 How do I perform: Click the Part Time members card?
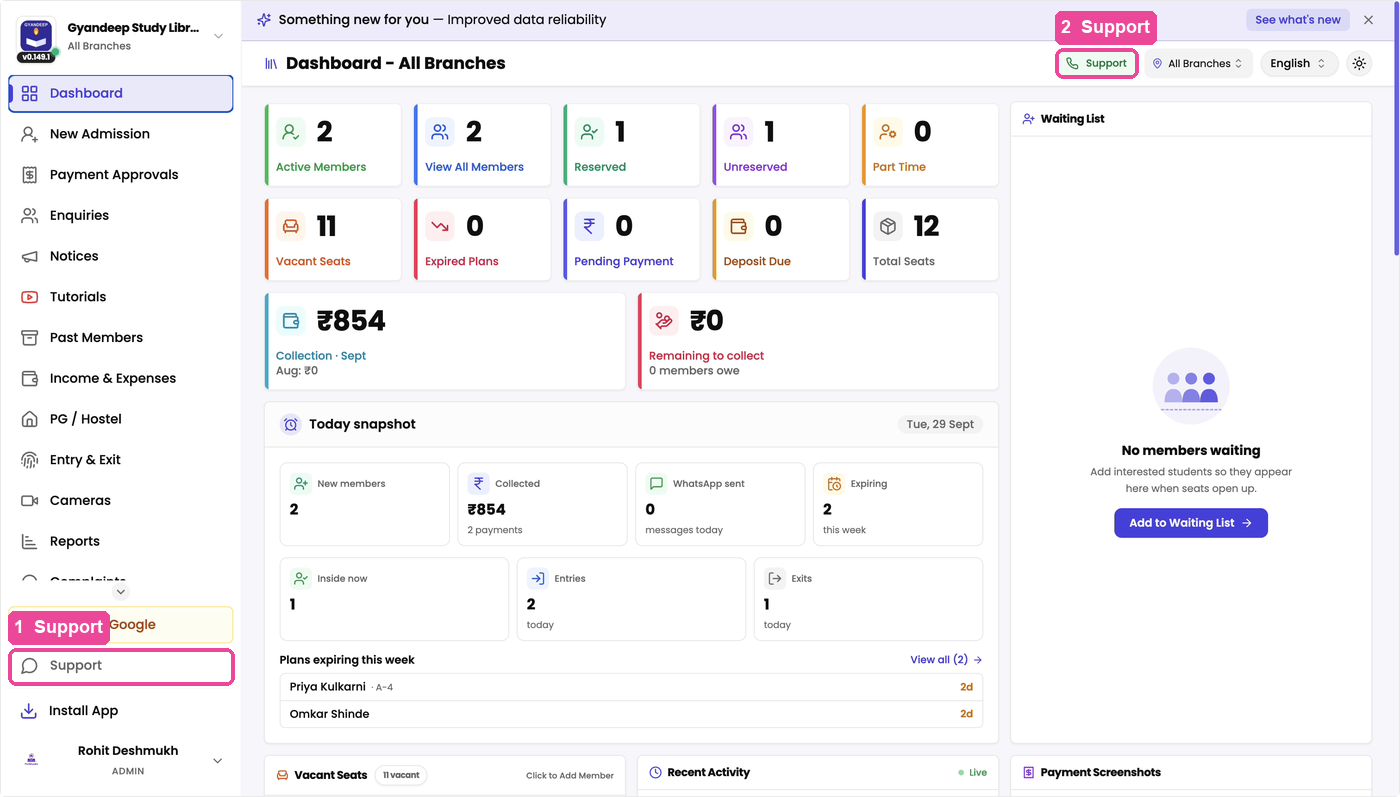929,145
